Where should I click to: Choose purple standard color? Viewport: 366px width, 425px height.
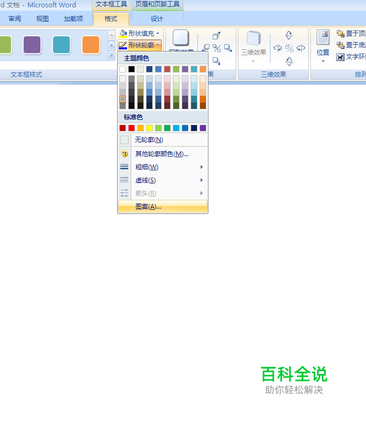click(x=203, y=128)
